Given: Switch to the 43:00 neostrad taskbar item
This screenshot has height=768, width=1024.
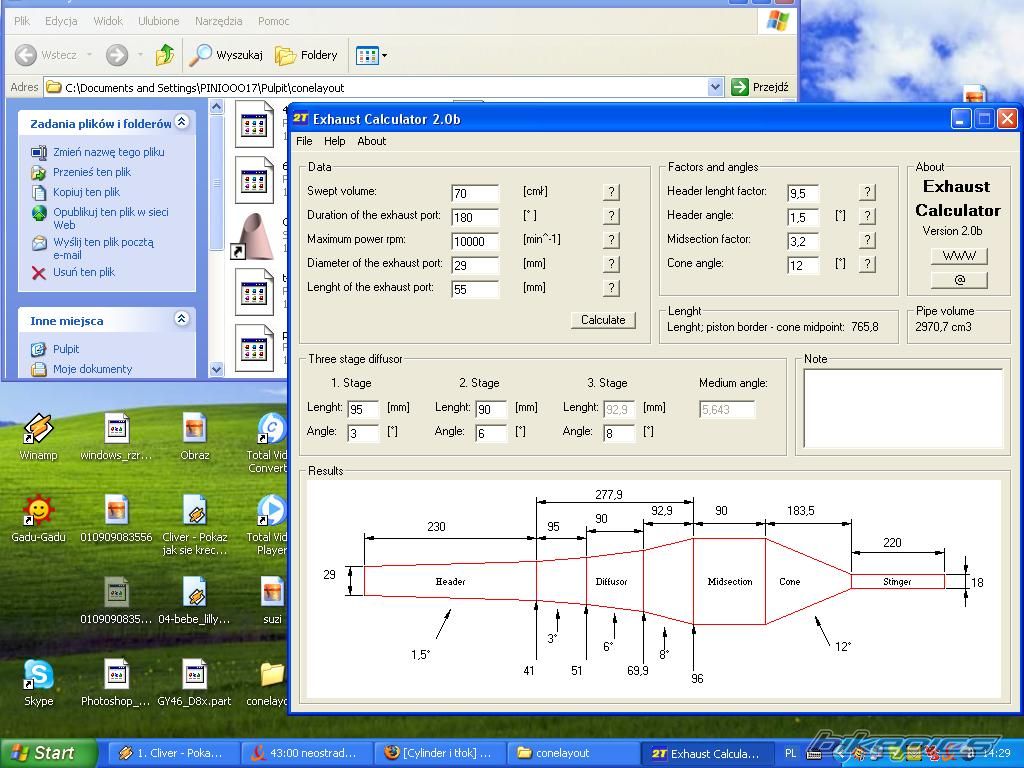Looking at the screenshot, I should [x=306, y=753].
